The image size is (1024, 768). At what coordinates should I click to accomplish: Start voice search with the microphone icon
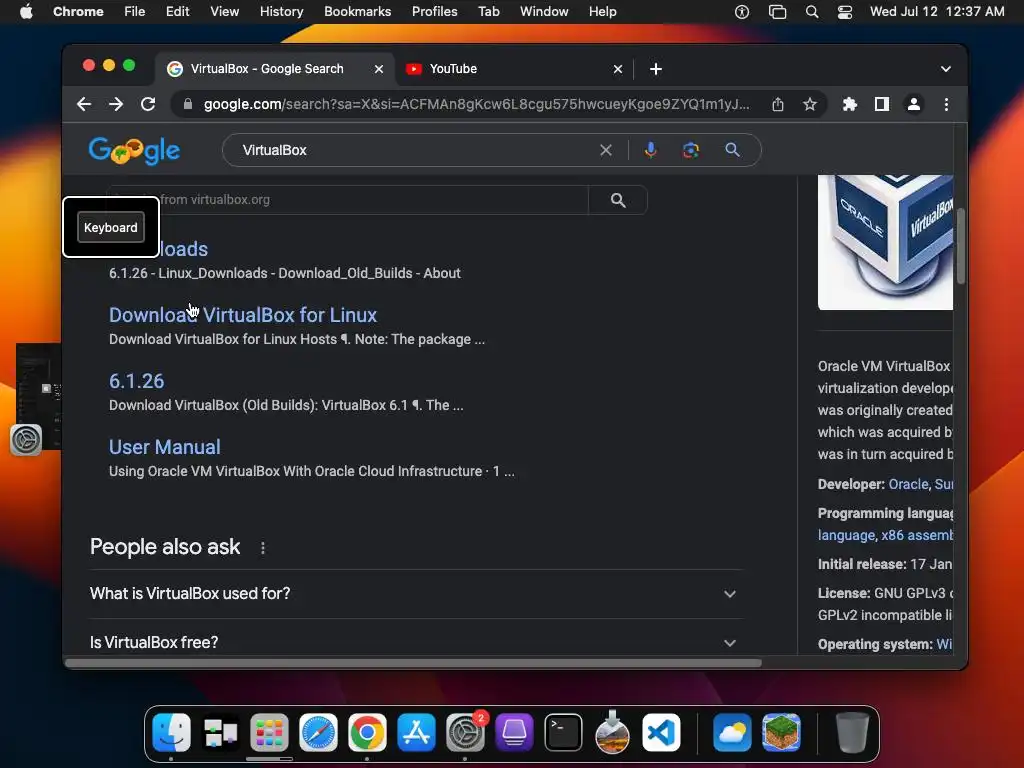650,150
